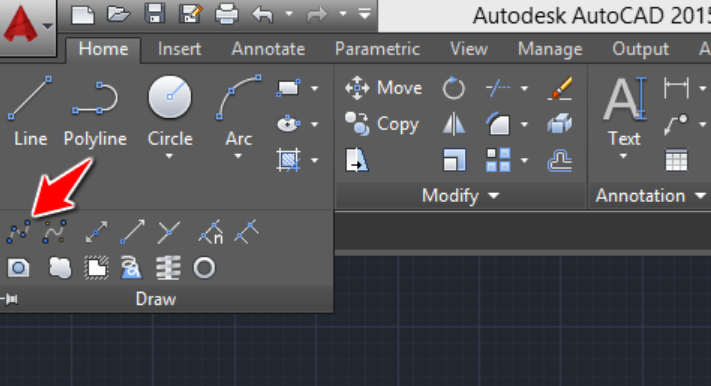Select the Circle tool

coord(170,109)
